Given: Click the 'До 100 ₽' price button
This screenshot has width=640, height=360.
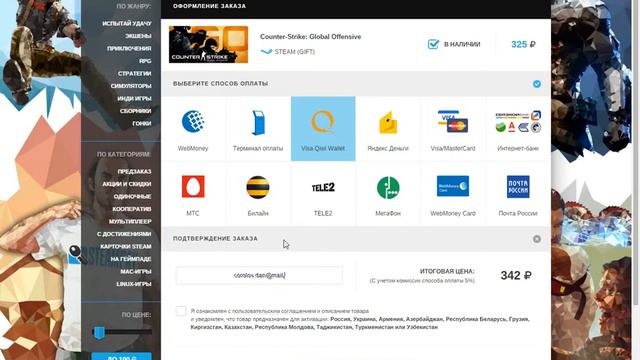Looking at the screenshot, I should pos(121,356).
